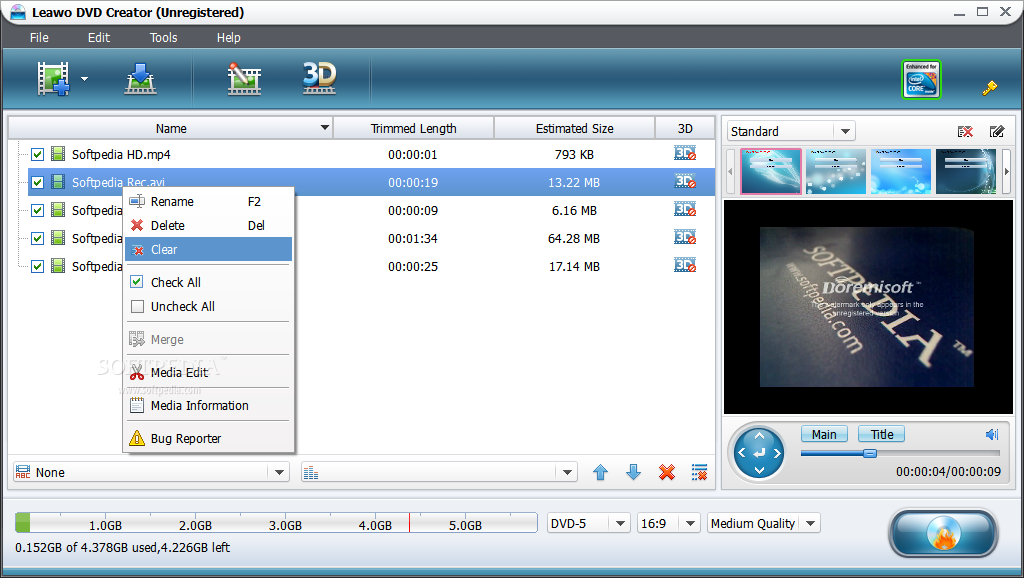Choose Check All in context menu

coord(208,282)
